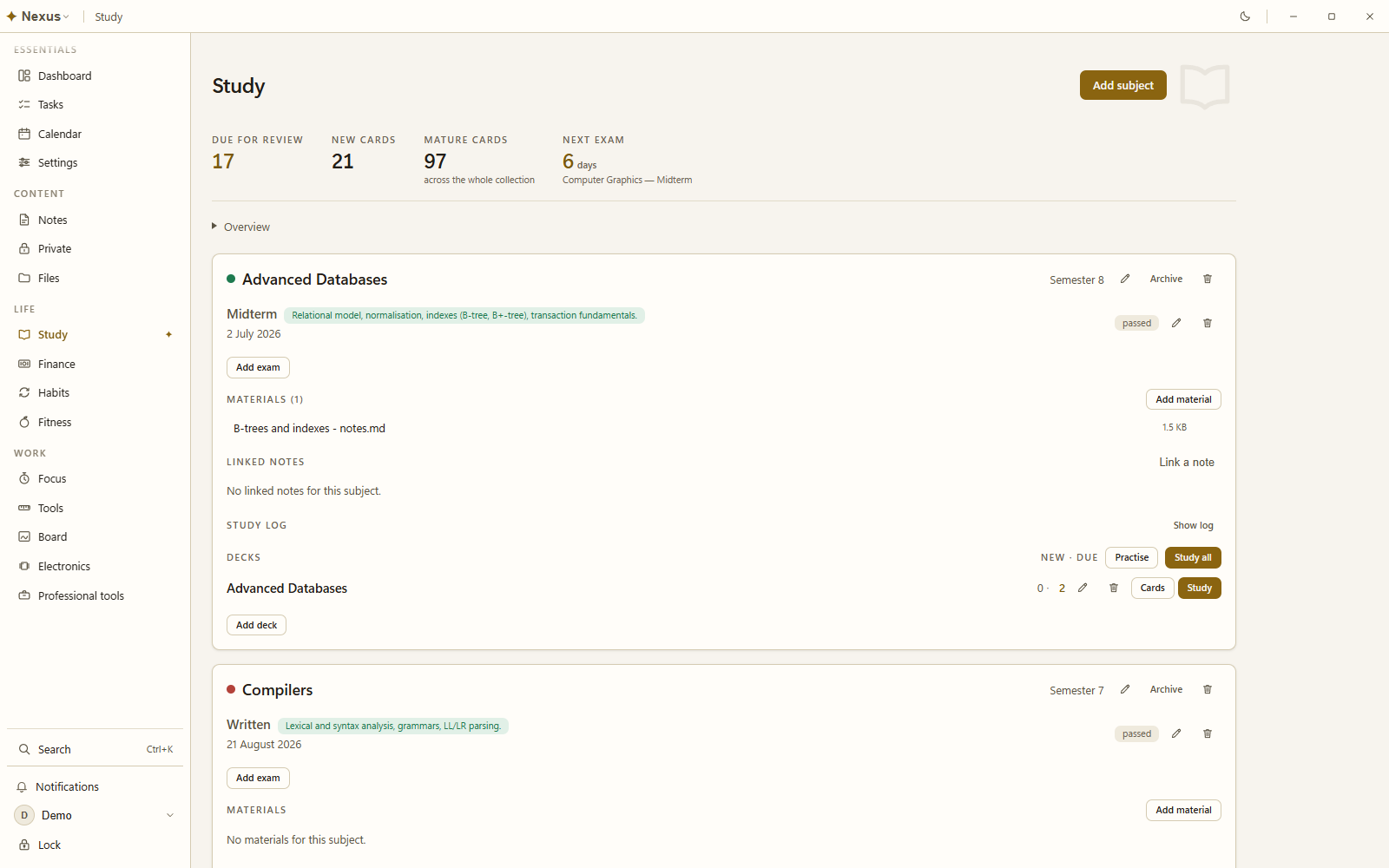Click Link a note
The image size is (1389, 868).
tap(1187, 462)
